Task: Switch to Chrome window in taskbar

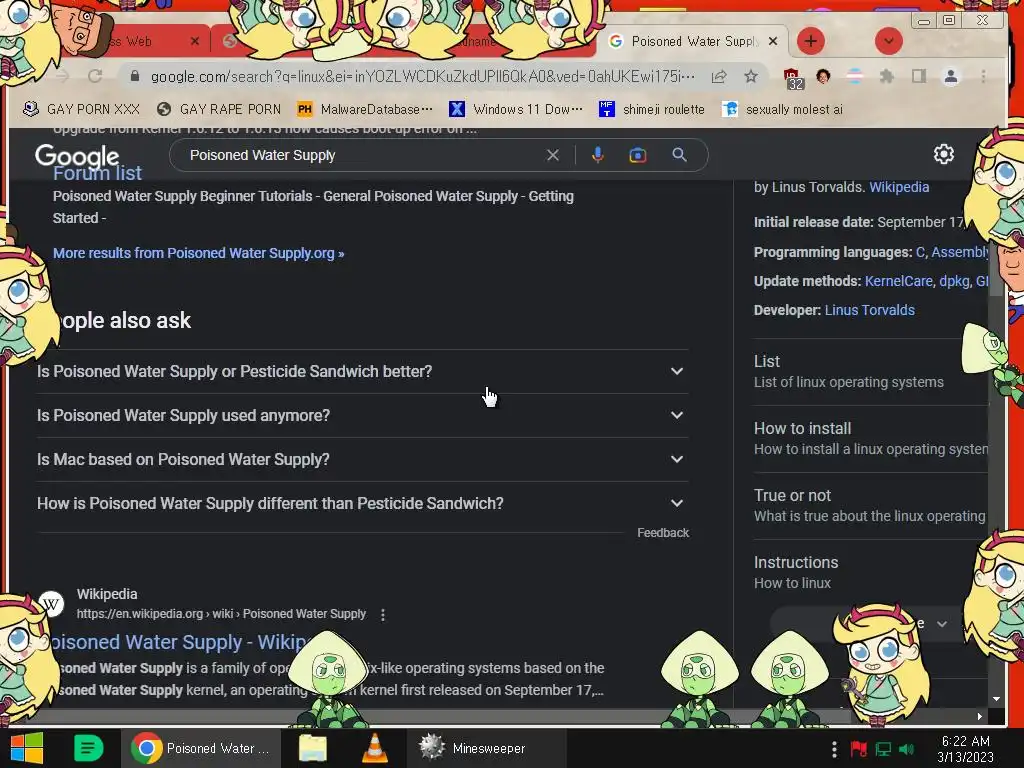Action: click(201, 748)
